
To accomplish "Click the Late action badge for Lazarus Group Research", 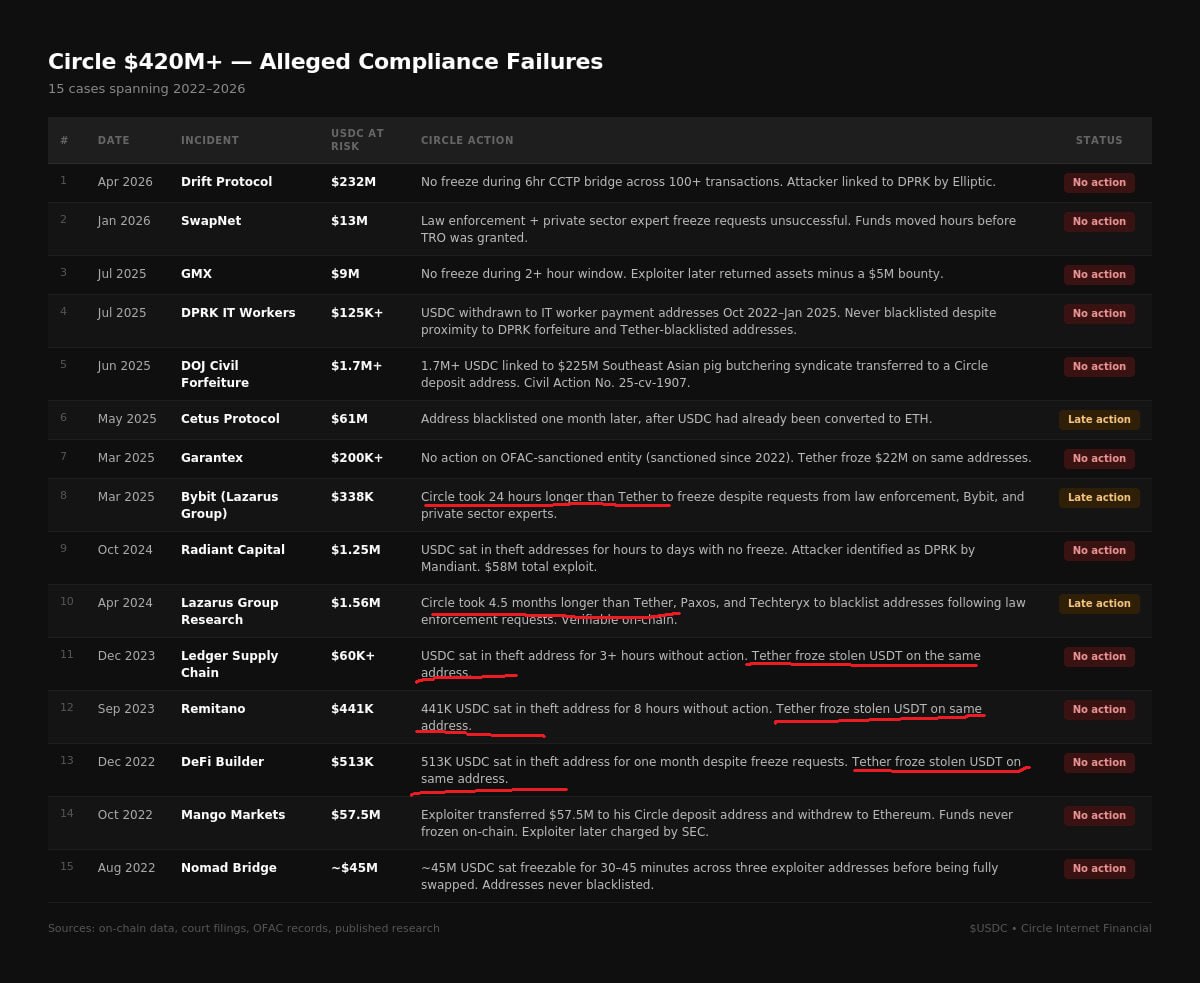I will pos(1099,604).
